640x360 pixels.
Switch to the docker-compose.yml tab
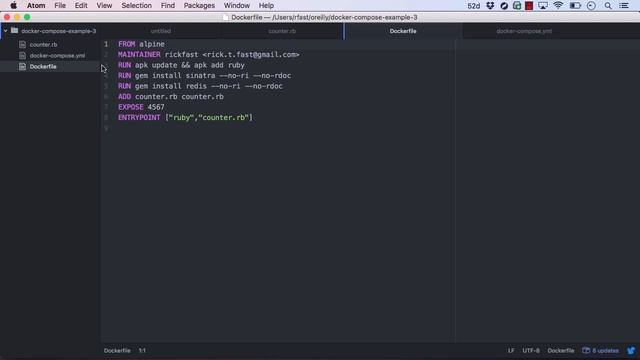[524, 31]
